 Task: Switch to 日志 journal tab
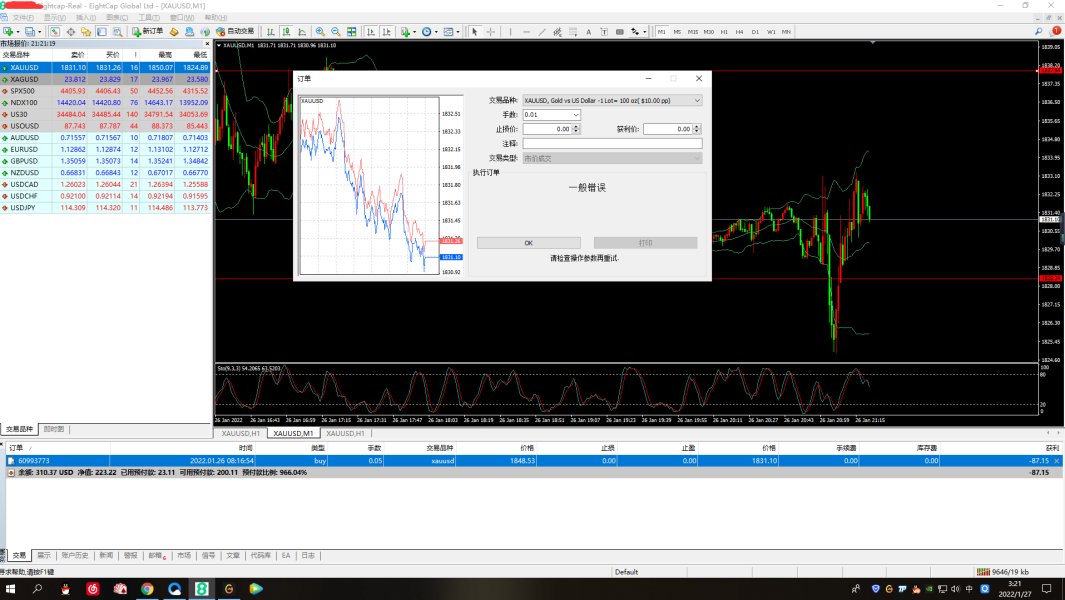tap(308, 555)
